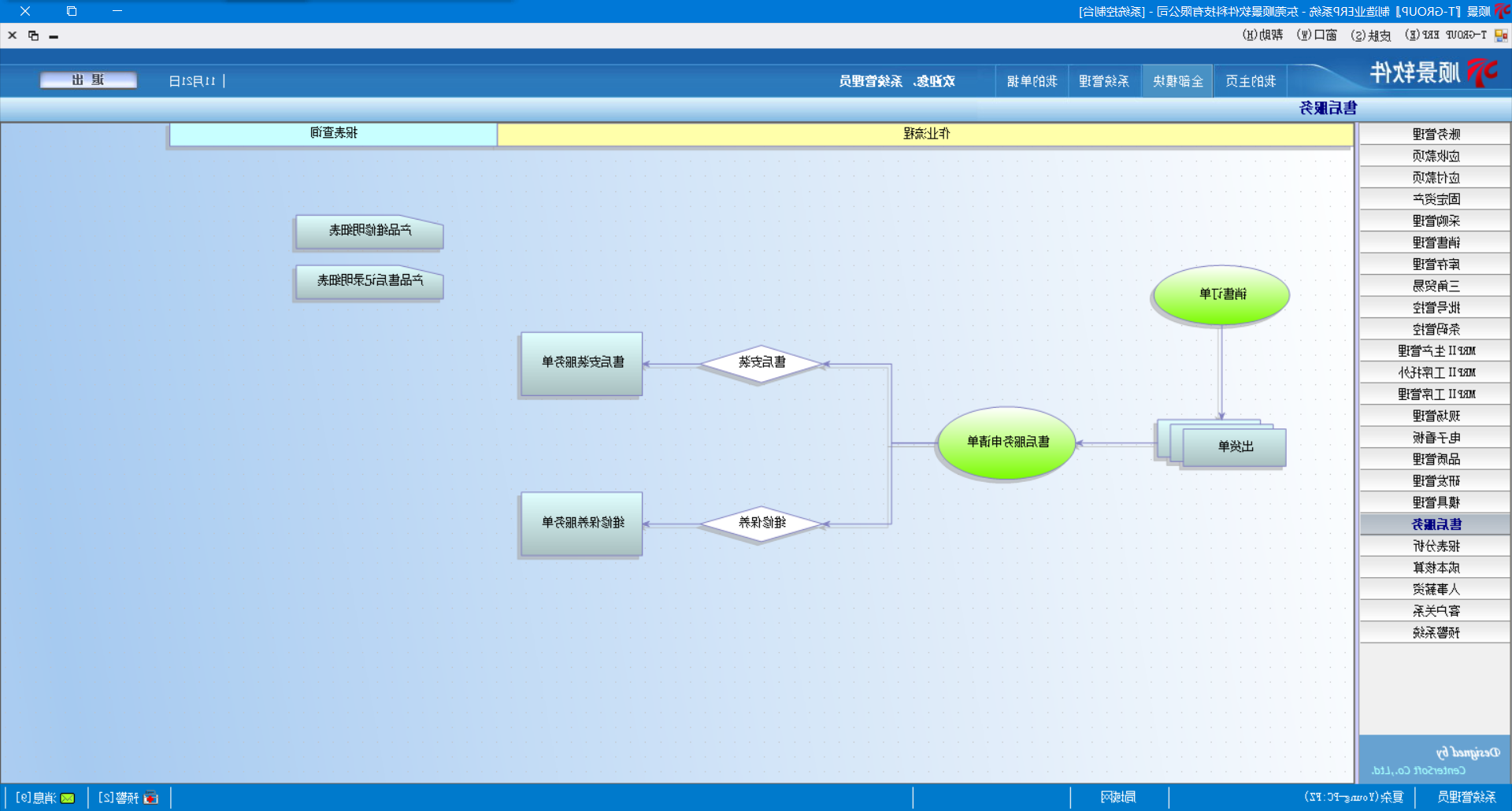This screenshot has width=1512, height=811.
Task: Open the 产品售后记录明细表 report
Action: (x=369, y=281)
